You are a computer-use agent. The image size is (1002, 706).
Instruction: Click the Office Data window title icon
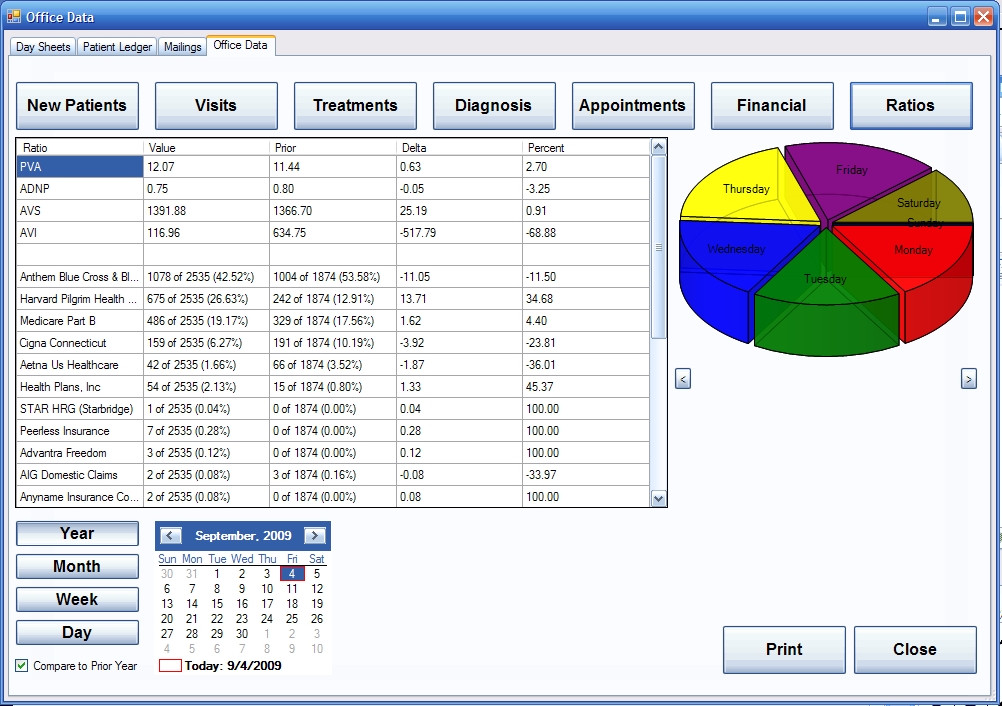(13, 16)
